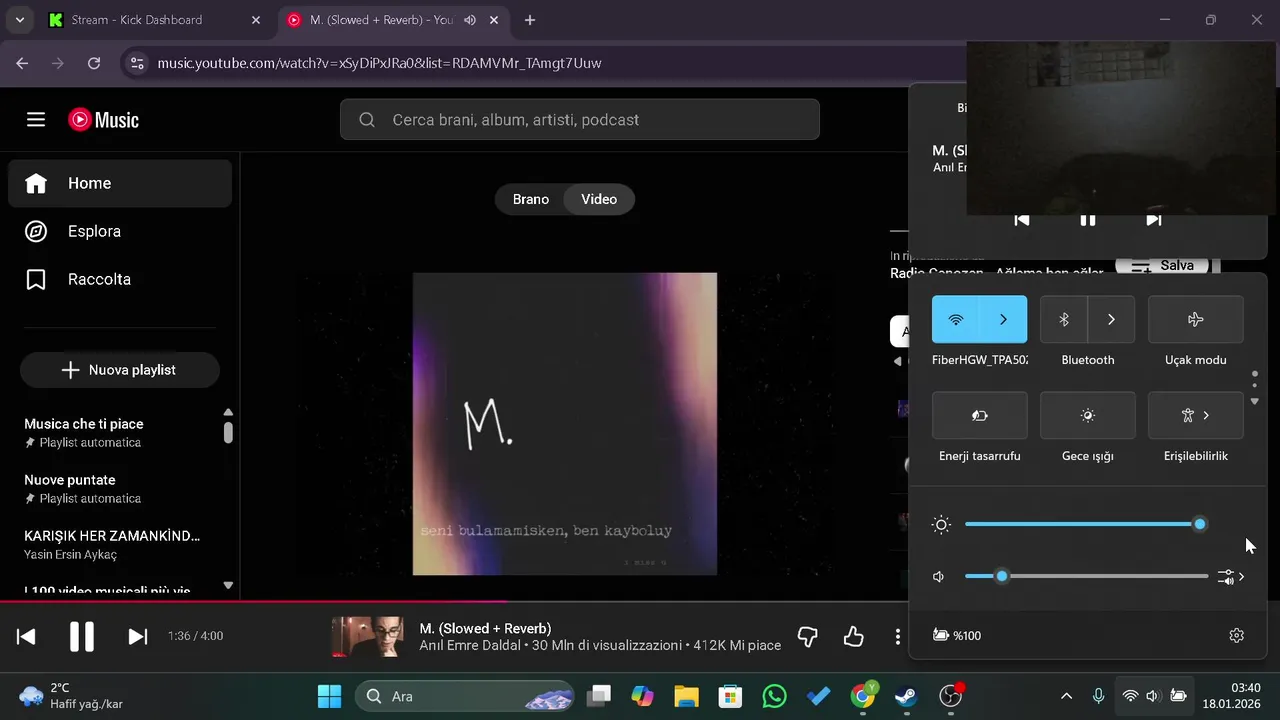Open a new browser tab
Screen dimensions: 1280x720
530,20
